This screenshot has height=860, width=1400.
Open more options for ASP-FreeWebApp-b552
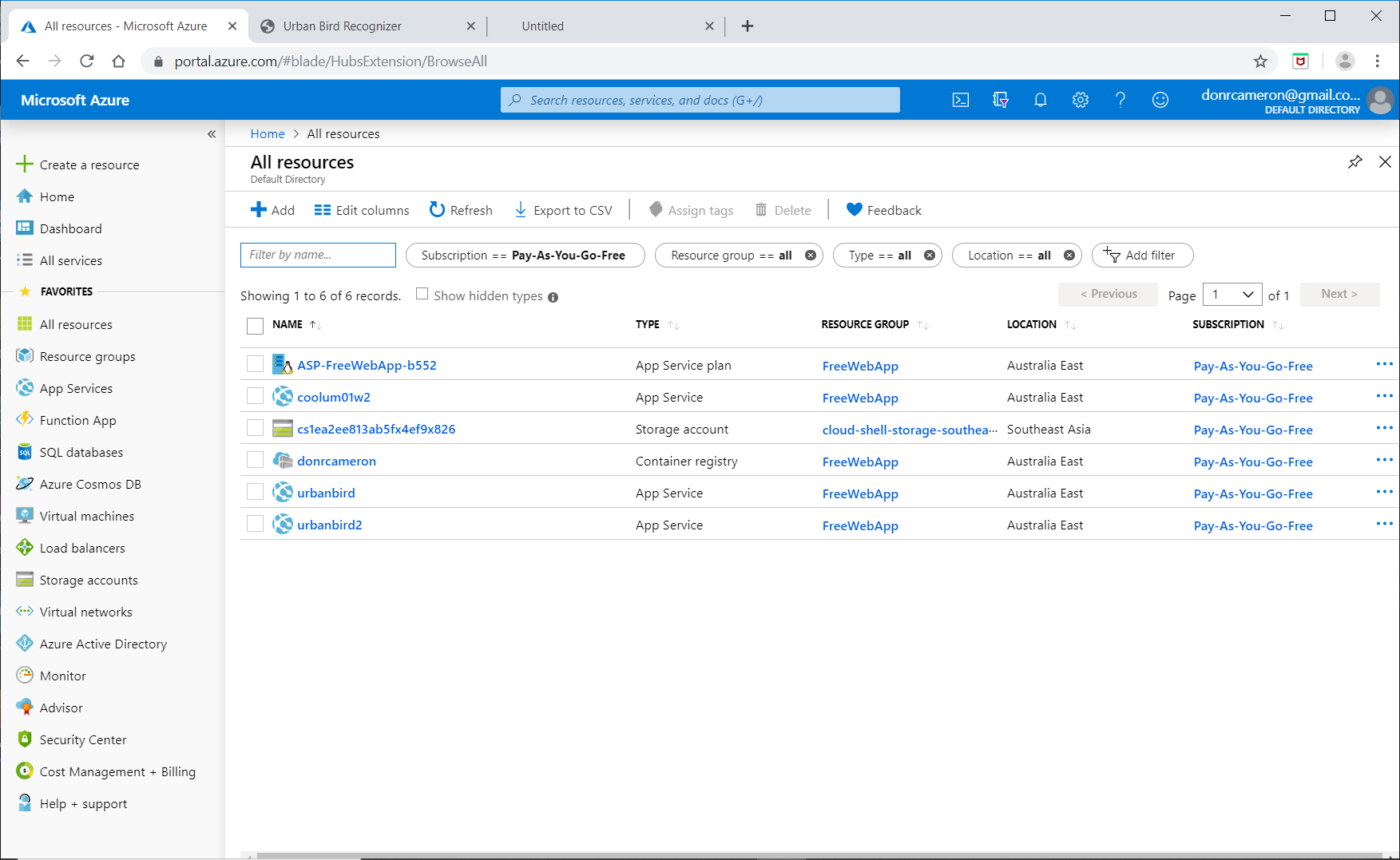[1385, 364]
